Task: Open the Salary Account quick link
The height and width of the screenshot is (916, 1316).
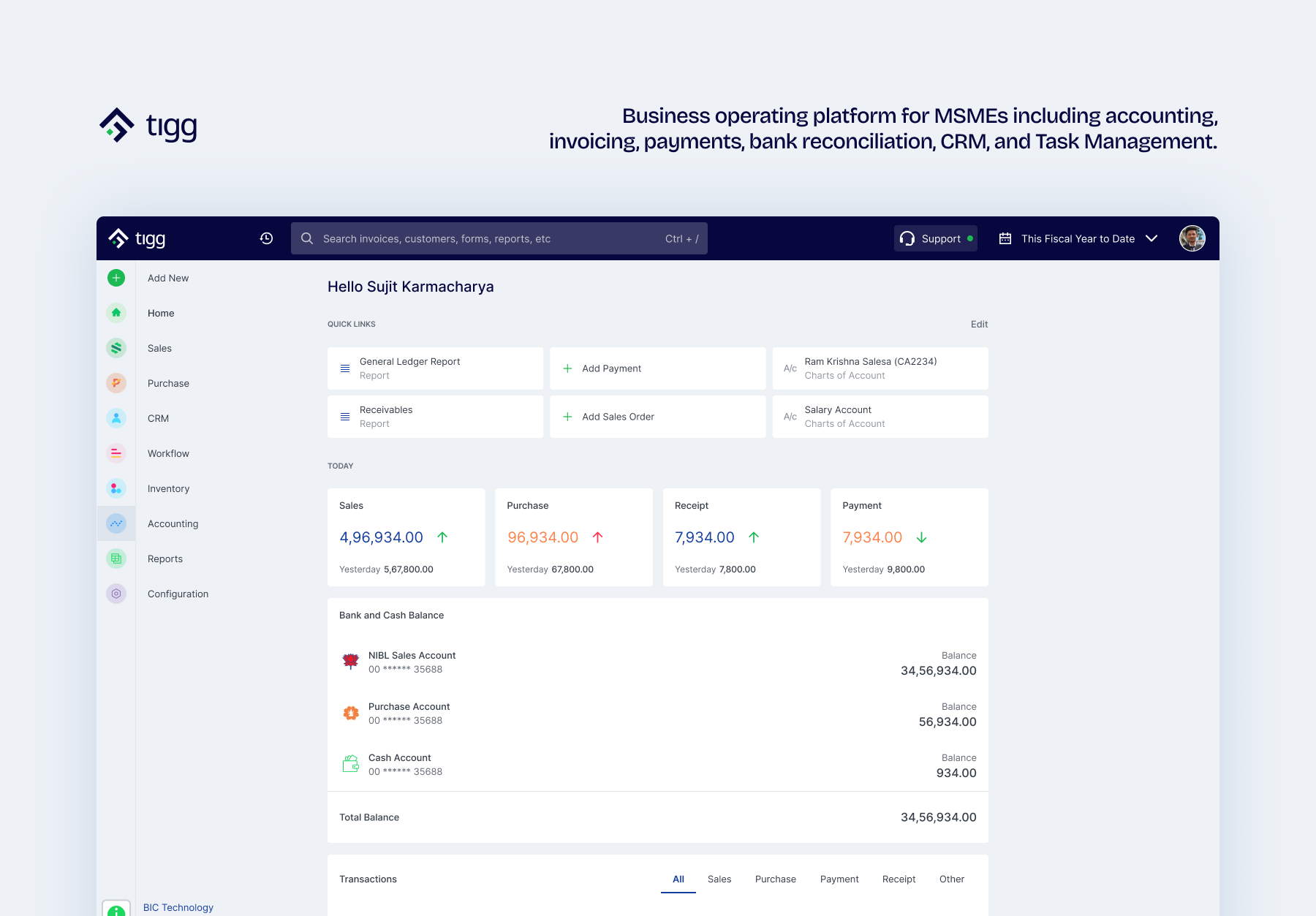Action: click(880, 417)
